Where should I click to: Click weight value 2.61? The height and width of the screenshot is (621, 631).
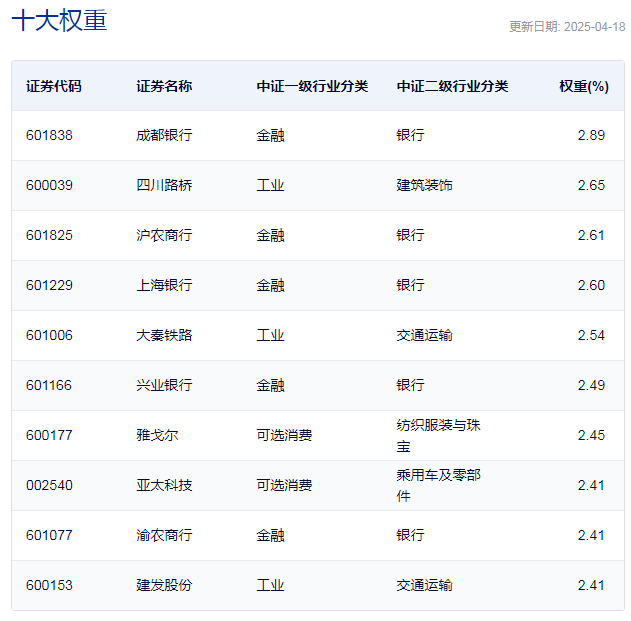591,235
